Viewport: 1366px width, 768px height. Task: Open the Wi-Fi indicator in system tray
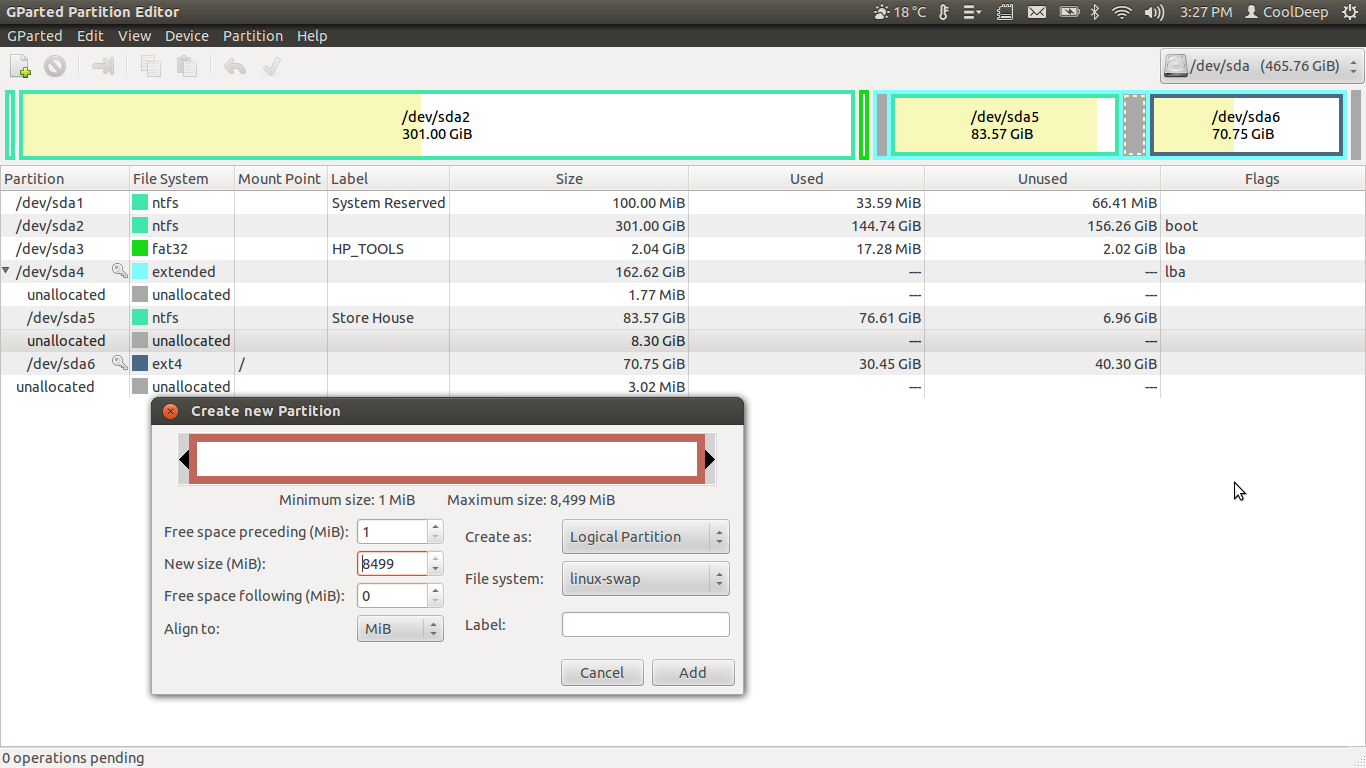coord(1122,12)
